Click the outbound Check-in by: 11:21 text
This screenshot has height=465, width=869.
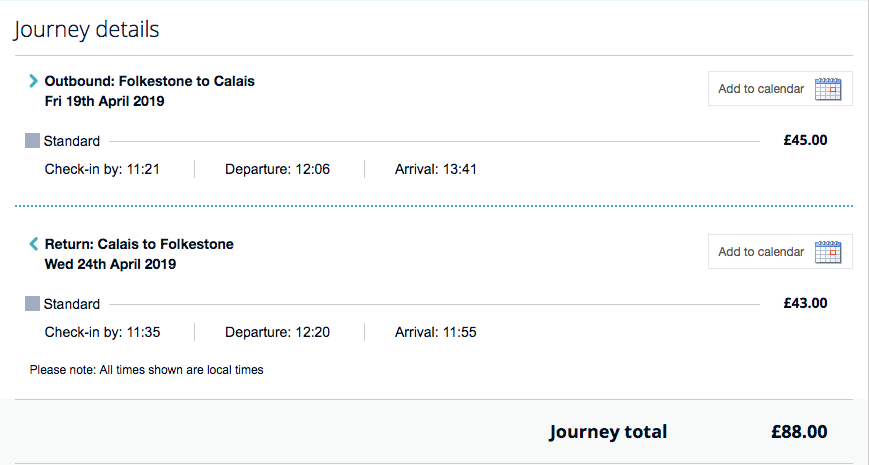[x=102, y=169]
